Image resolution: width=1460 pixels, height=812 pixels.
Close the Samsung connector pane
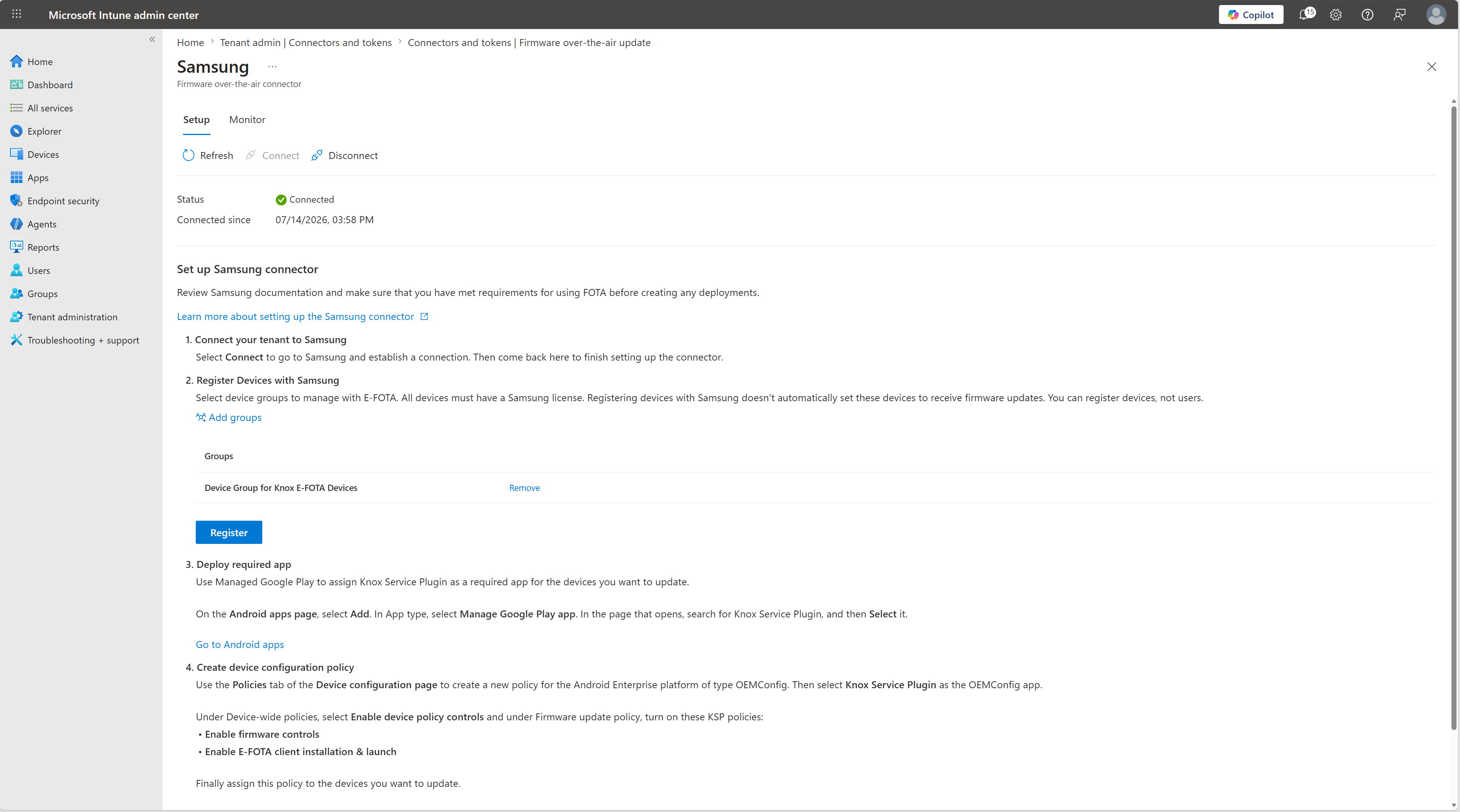click(x=1431, y=67)
